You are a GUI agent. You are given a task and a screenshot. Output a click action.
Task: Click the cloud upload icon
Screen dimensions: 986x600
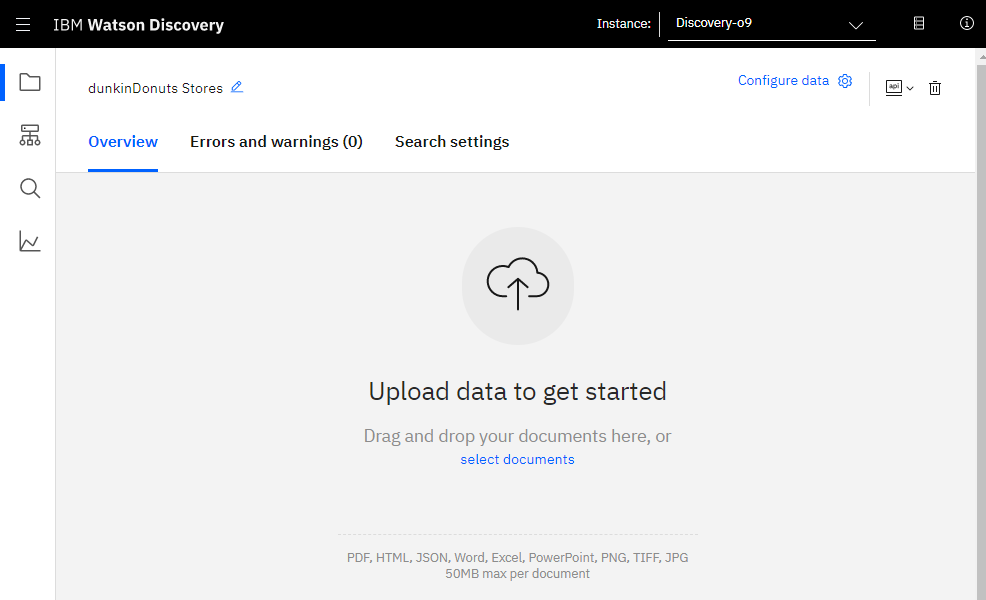[518, 286]
